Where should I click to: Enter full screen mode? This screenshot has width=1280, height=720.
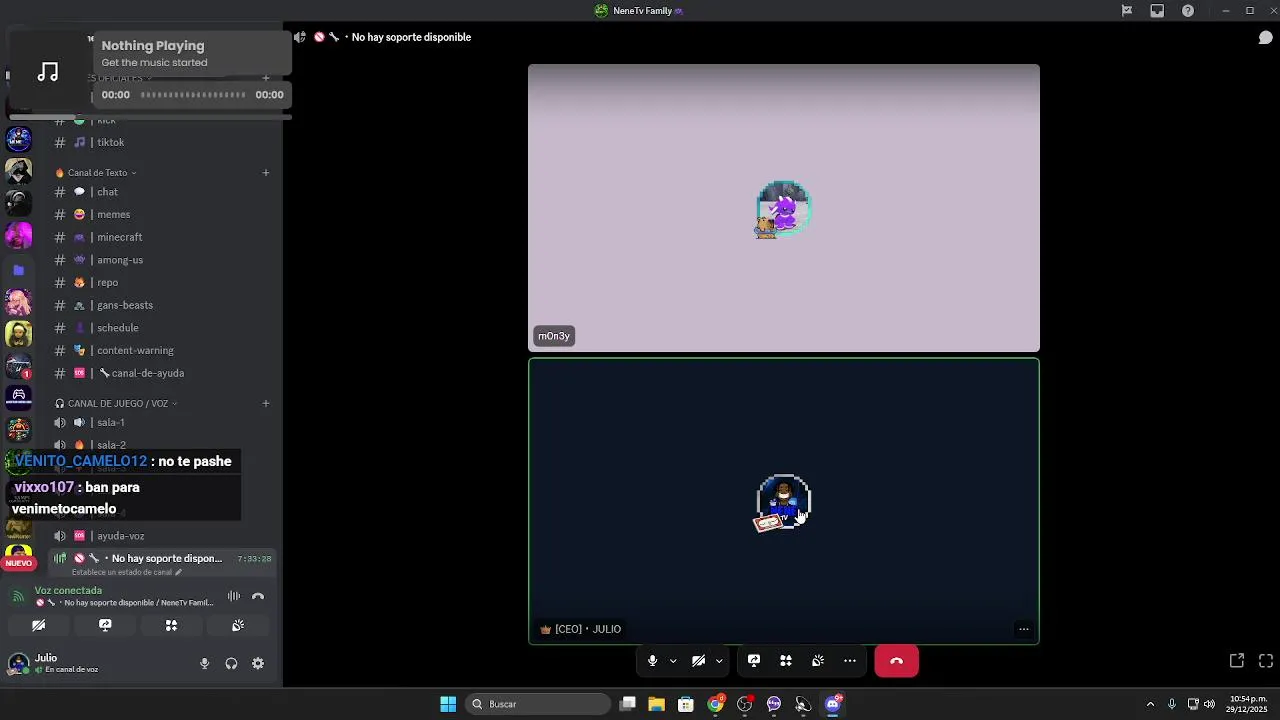point(1266,661)
